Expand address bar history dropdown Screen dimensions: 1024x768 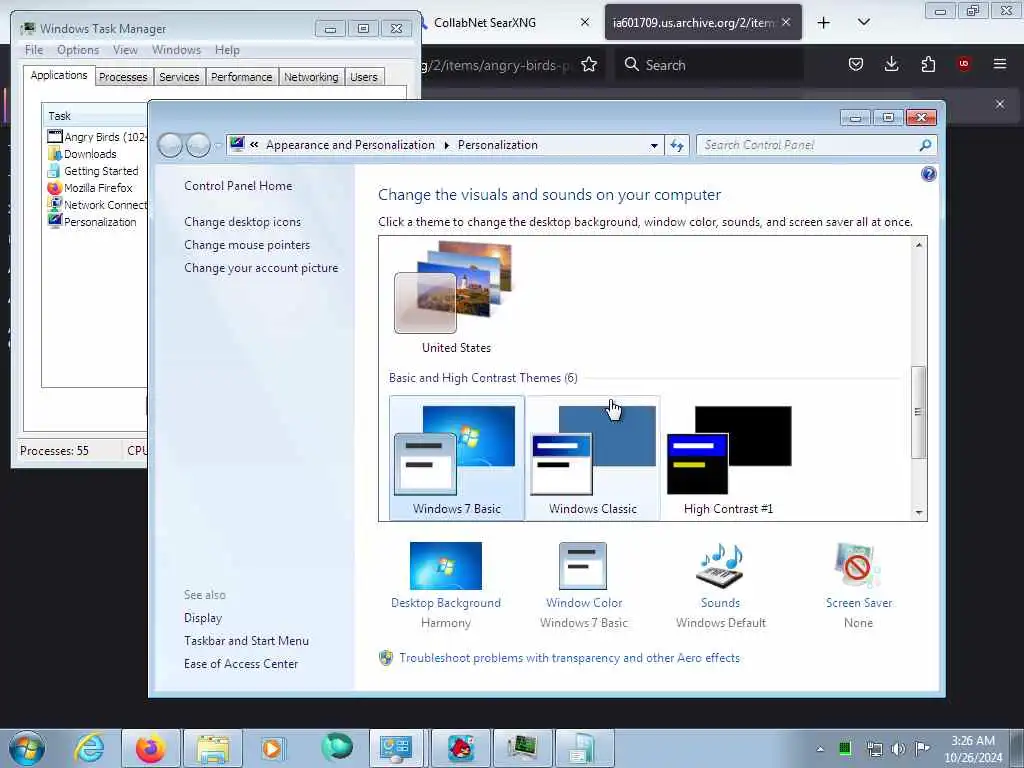pyautogui.click(x=654, y=146)
